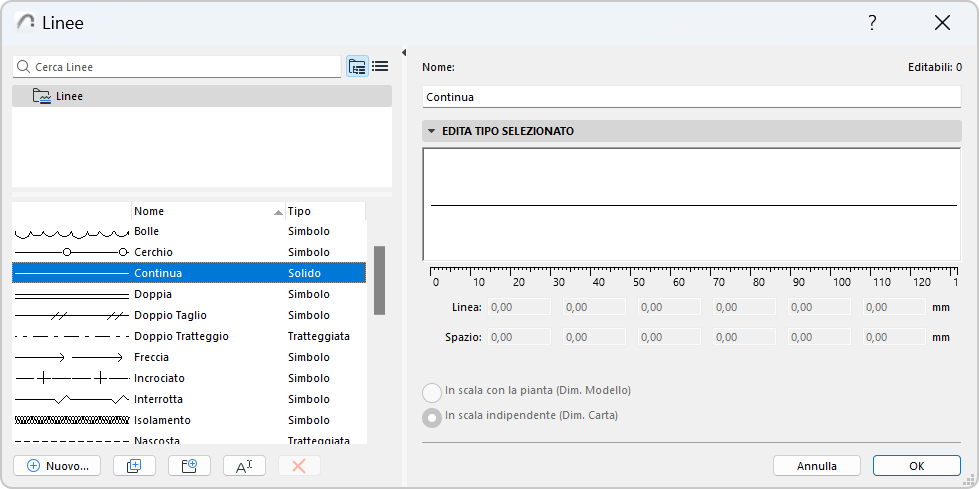This screenshot has width=979, height=489.
Task: Click the rename icon button
Action: click(x=244, y=466)
